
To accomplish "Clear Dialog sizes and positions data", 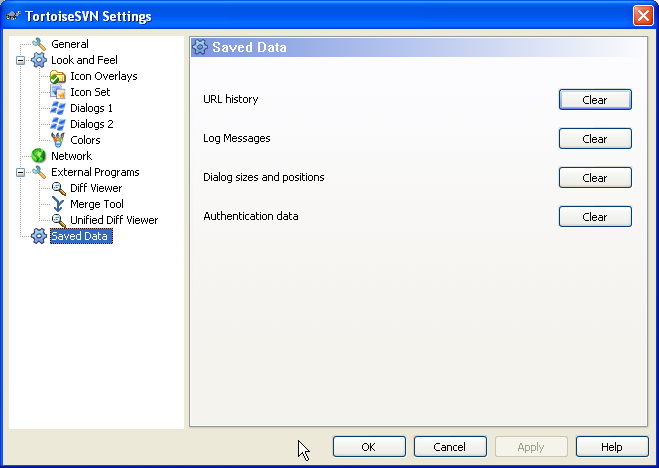I will (594, 178).
